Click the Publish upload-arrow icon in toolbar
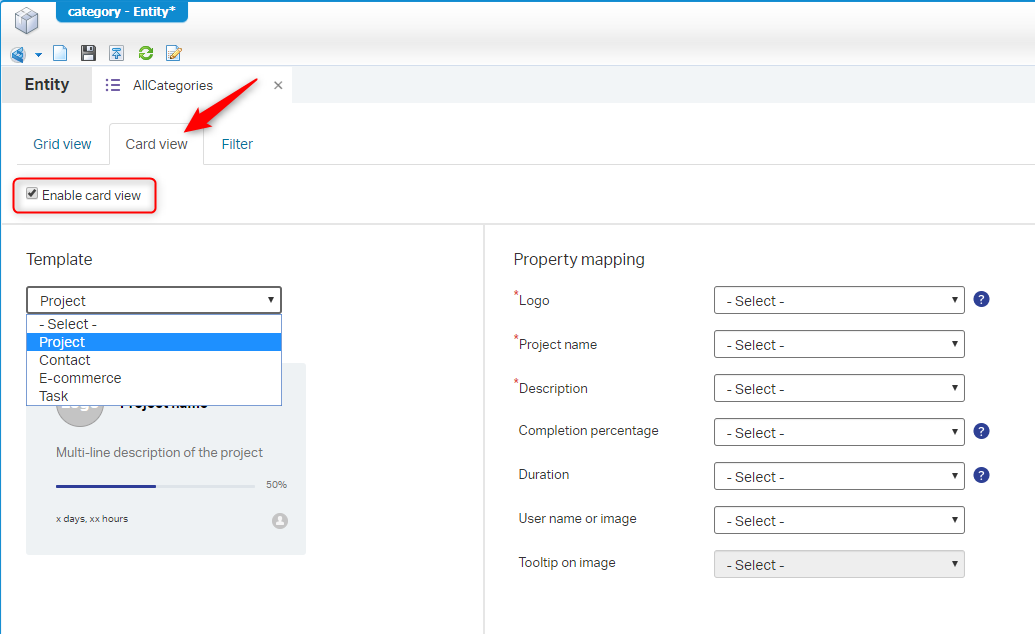 pyautogui.click(x=117, y=54)
